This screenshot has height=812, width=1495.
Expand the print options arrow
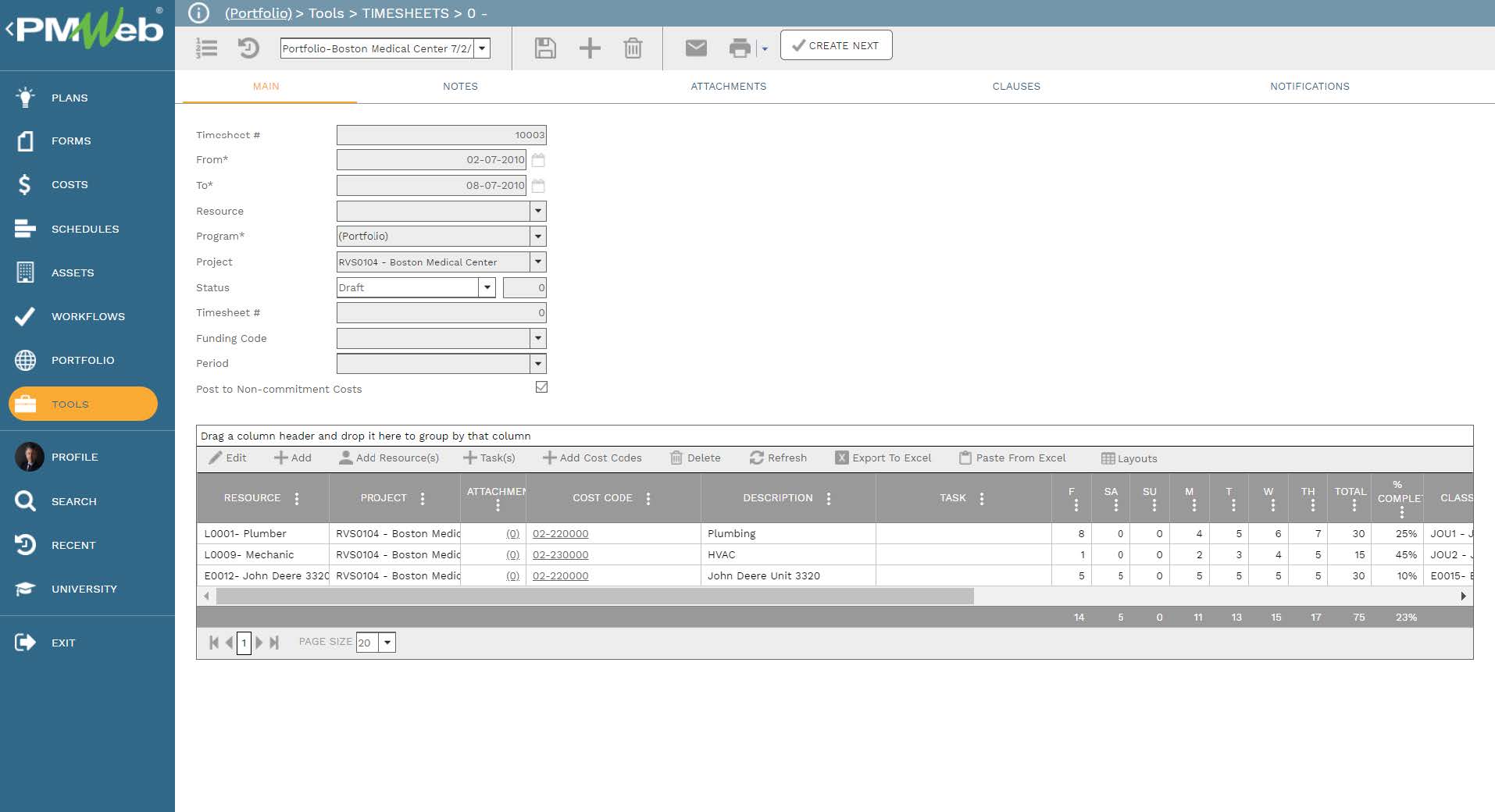[765, 49]
